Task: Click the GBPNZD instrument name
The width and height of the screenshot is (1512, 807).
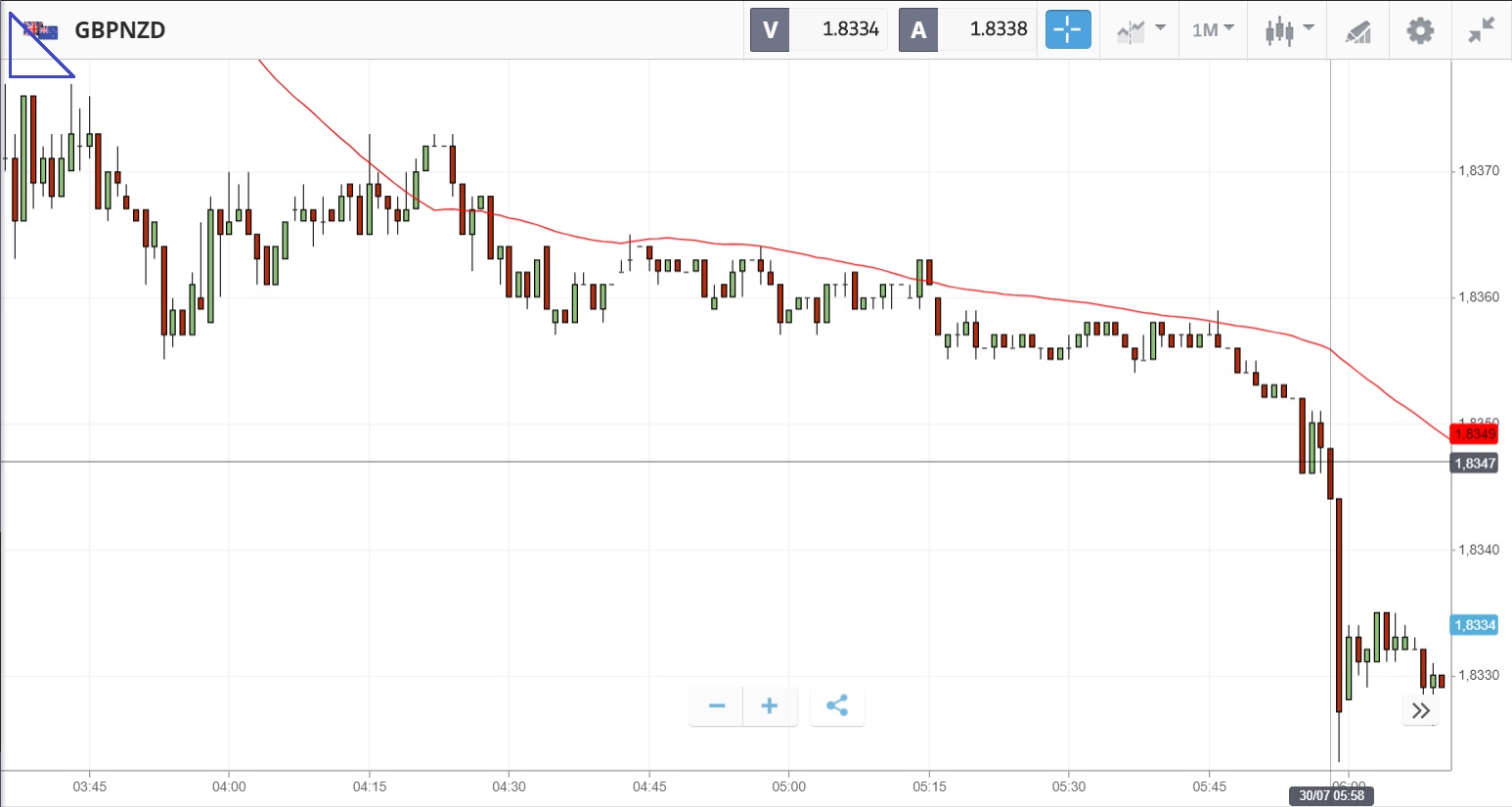Action: tap(120, 30)
